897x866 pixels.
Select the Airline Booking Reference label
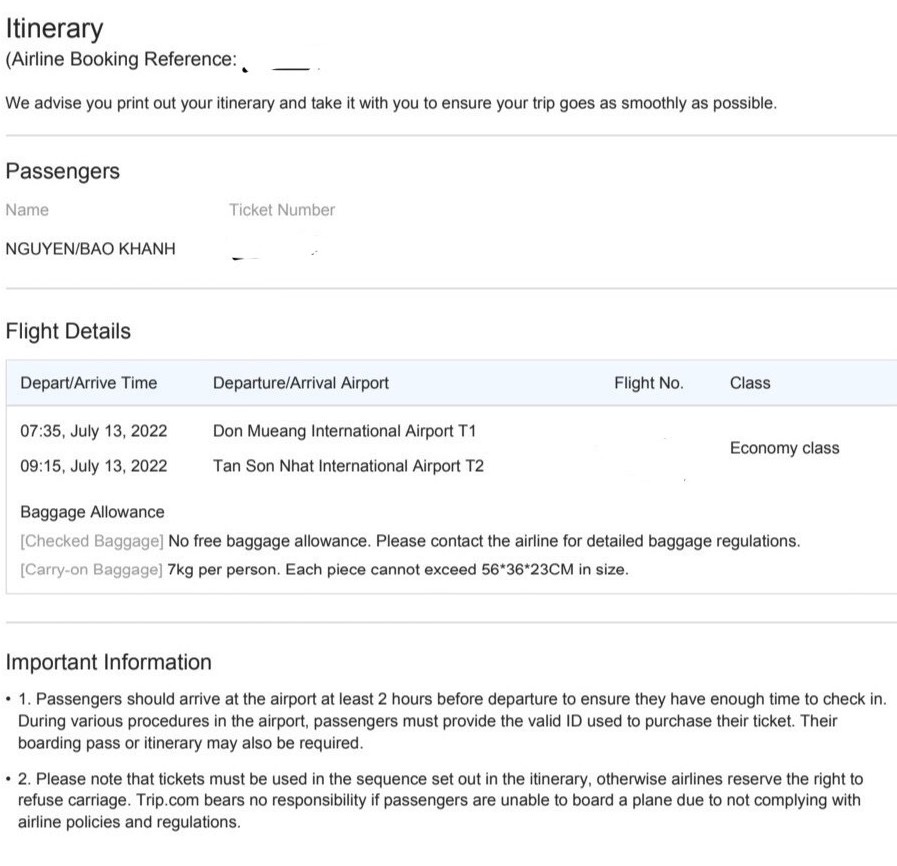pos(121,59)
